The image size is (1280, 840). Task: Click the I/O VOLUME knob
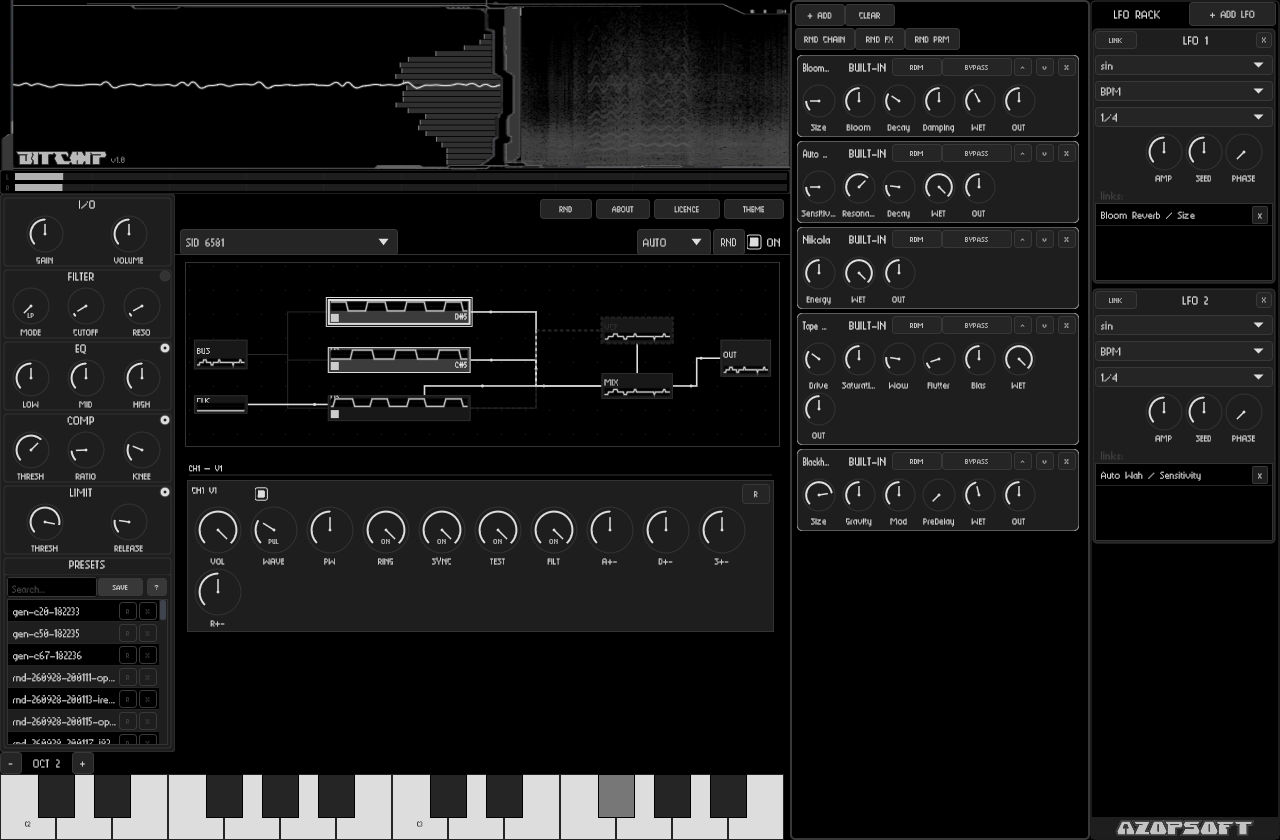pyautogui.click(x=128, y=234)
